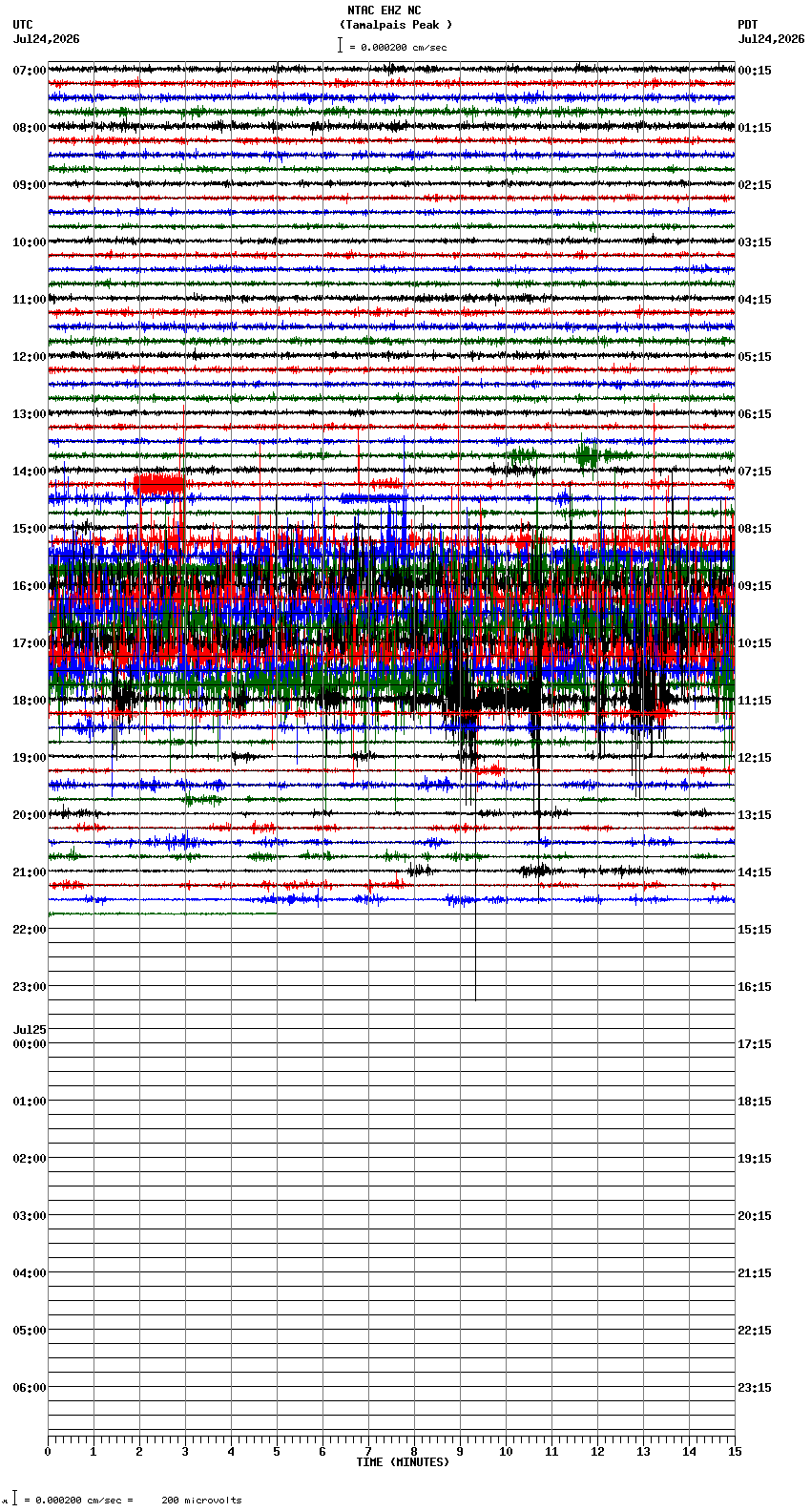811x1512 pixels.
Task: Click the '08:00' UTC time label
Action: click(x=30, y=128)
